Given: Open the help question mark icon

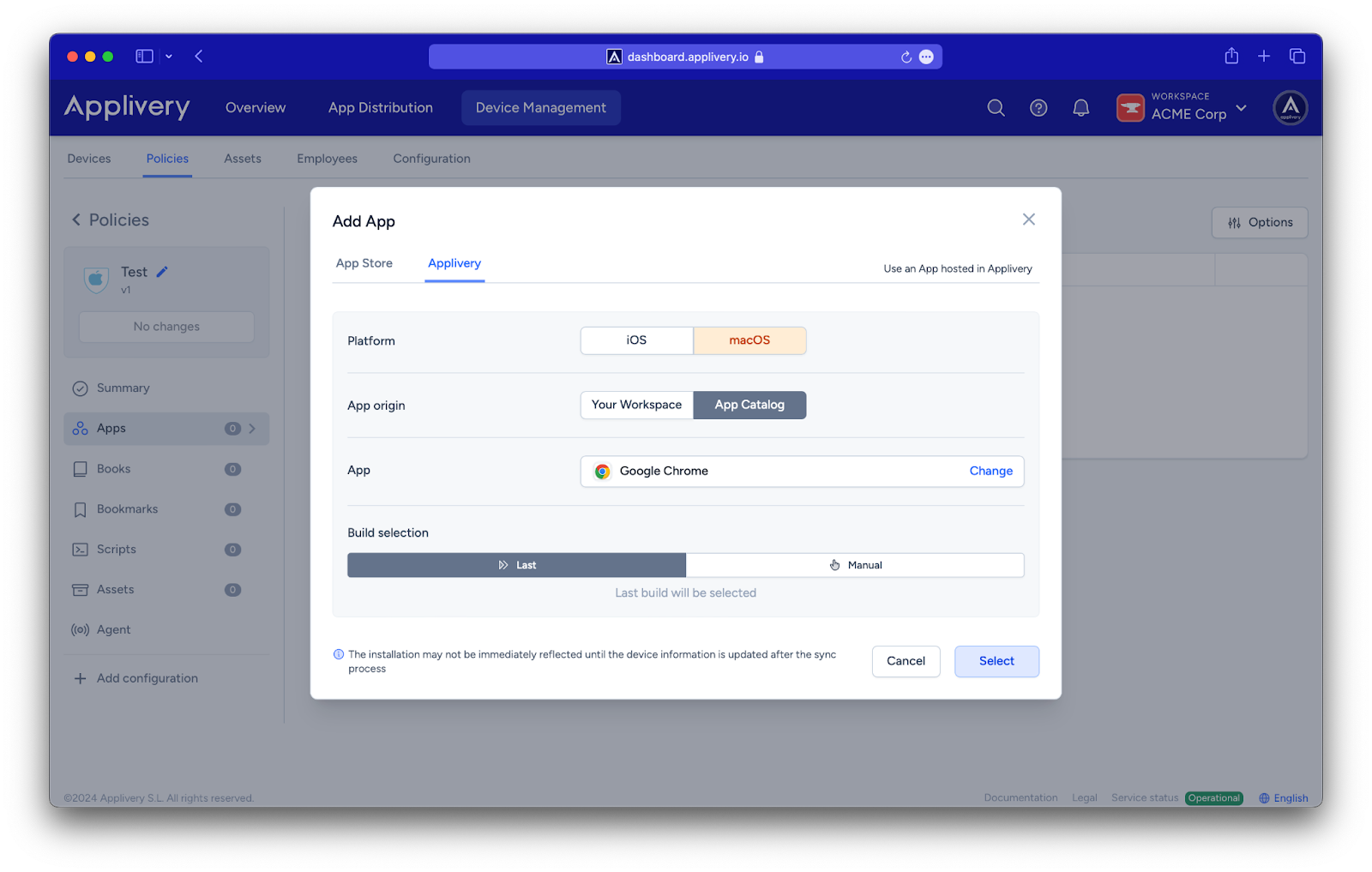Looking at the screenshot, I should coord(1038,108).
